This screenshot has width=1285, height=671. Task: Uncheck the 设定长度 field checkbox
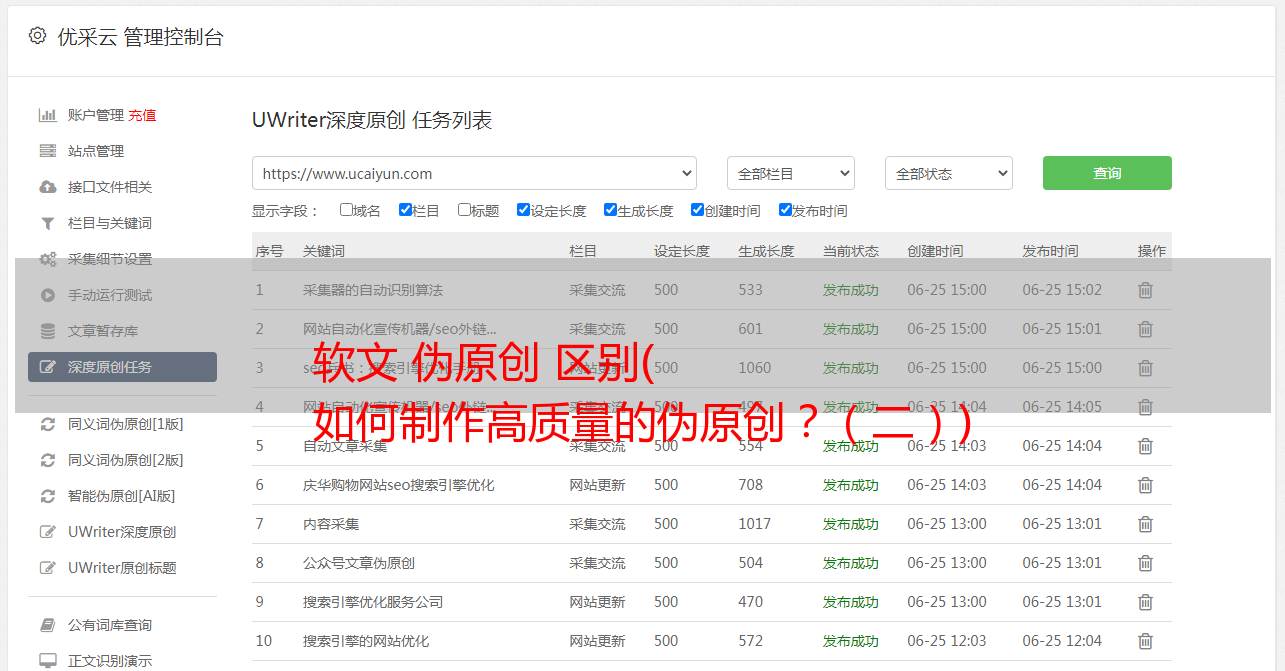523,210
